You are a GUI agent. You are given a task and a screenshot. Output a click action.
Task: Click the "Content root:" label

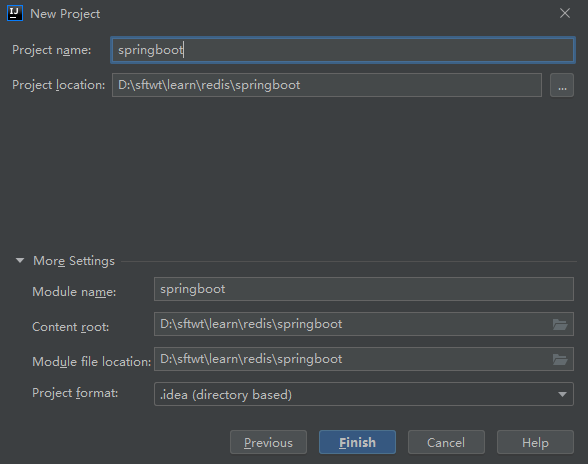coord(70,327)
